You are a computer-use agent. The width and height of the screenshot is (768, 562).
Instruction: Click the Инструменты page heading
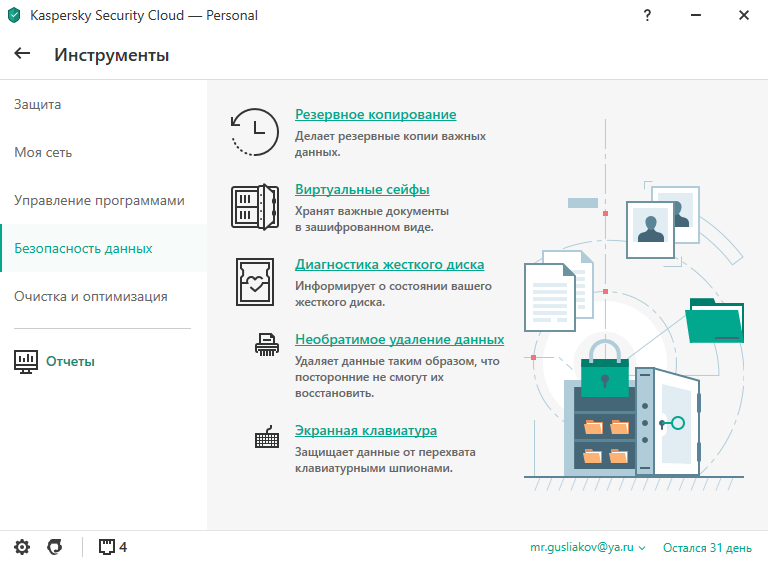(x=112, y=55)
